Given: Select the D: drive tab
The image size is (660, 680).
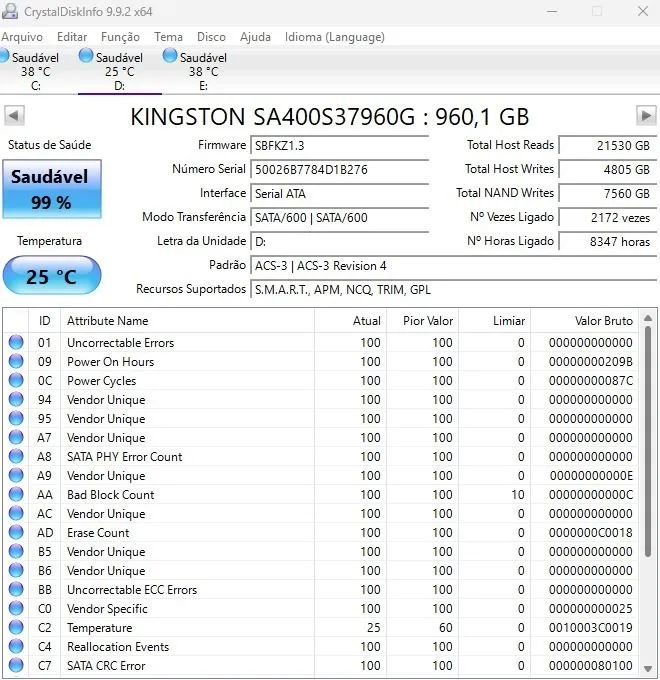Looking at the screenshot, I should [120, 71].
